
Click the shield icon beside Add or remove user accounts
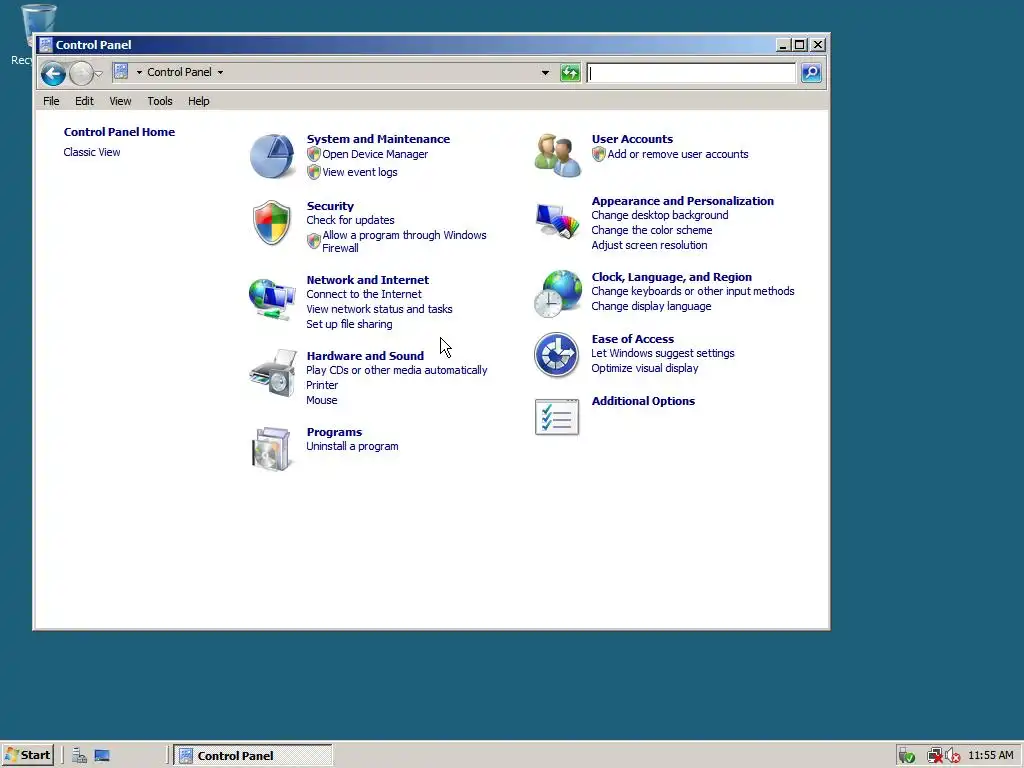coord(598,154)
